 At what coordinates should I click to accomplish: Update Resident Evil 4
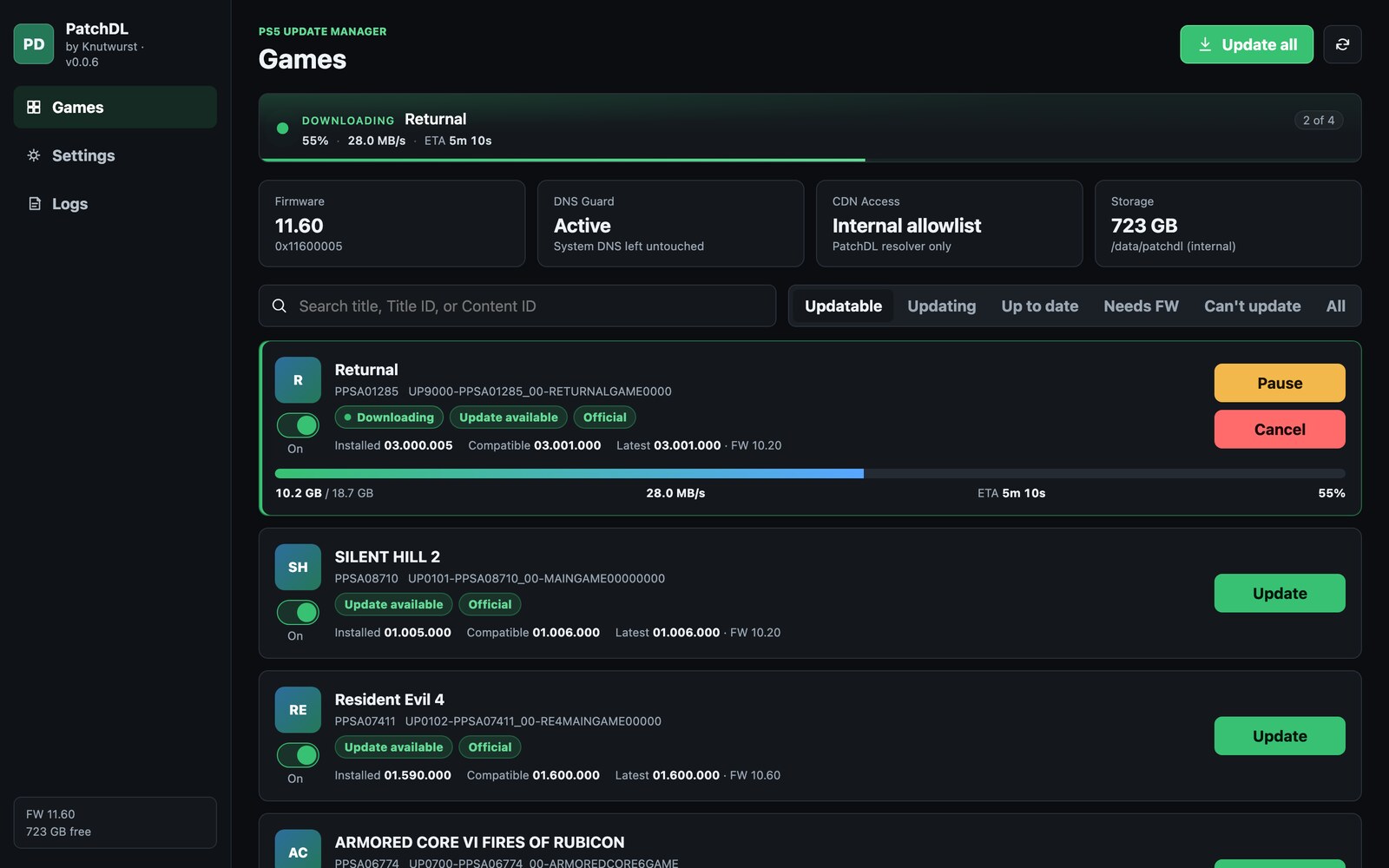pyautogui.click(x=1280, y=736)
